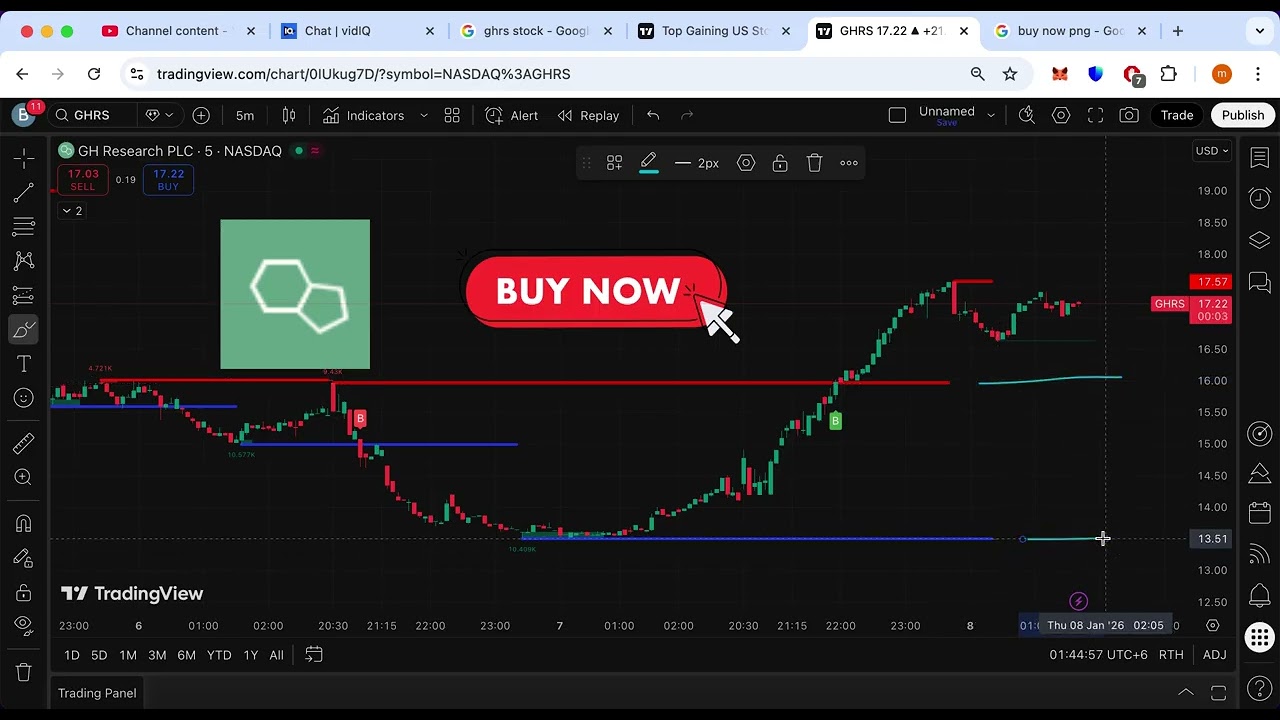Click the Trade button
The image size is (1280, 720).
tap(1177, 115)
